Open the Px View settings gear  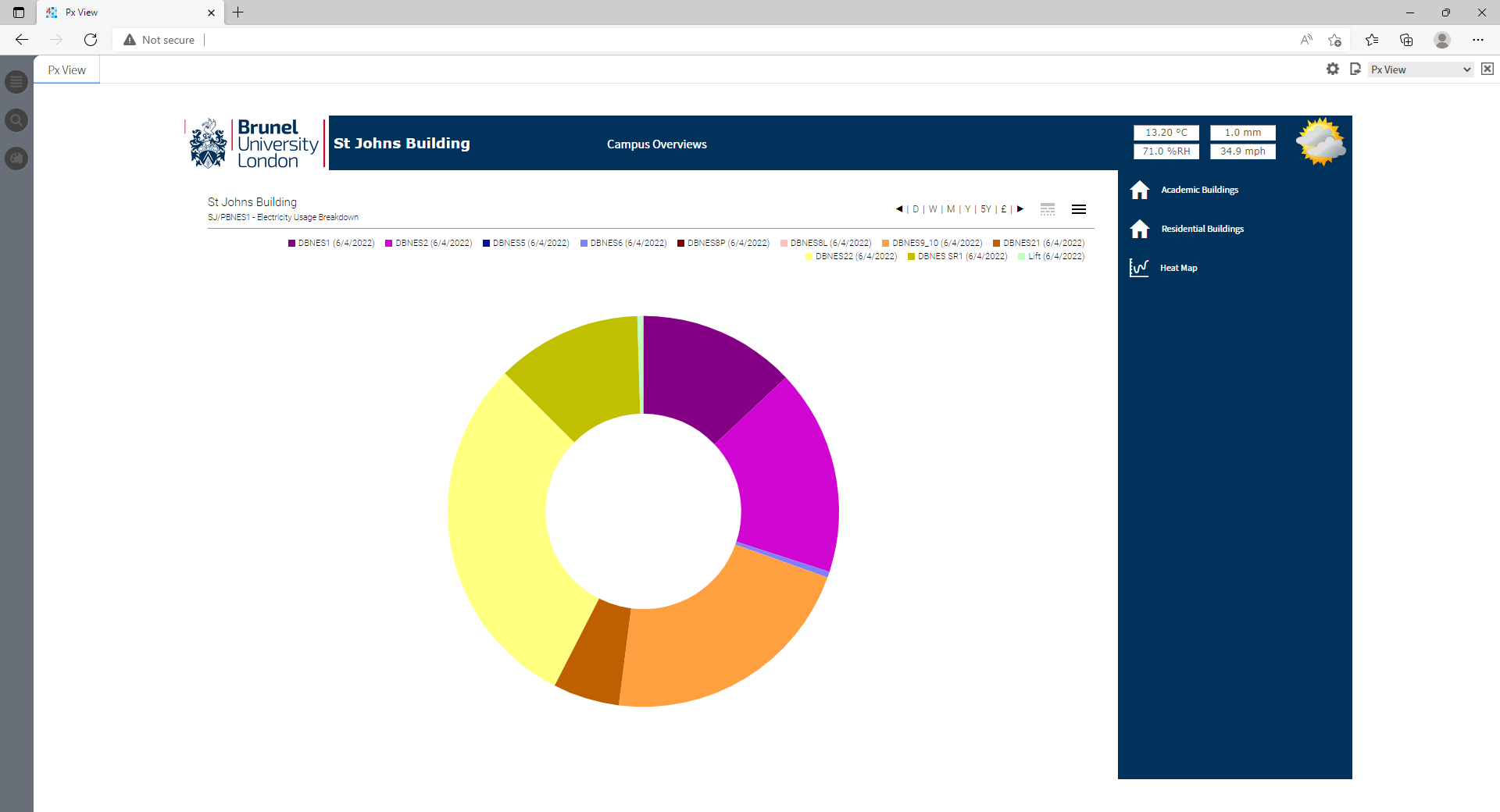[x=1333, y=69]
